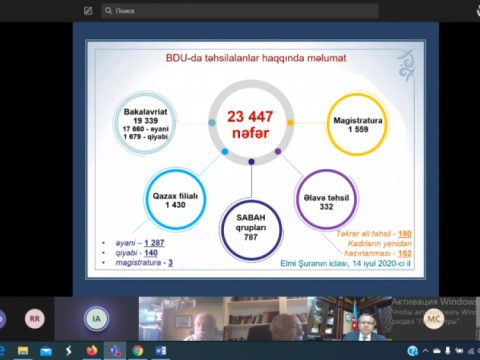Open the Mail app on taskbar
This screenshot has height=360, width=480.
tap(46, 351)
